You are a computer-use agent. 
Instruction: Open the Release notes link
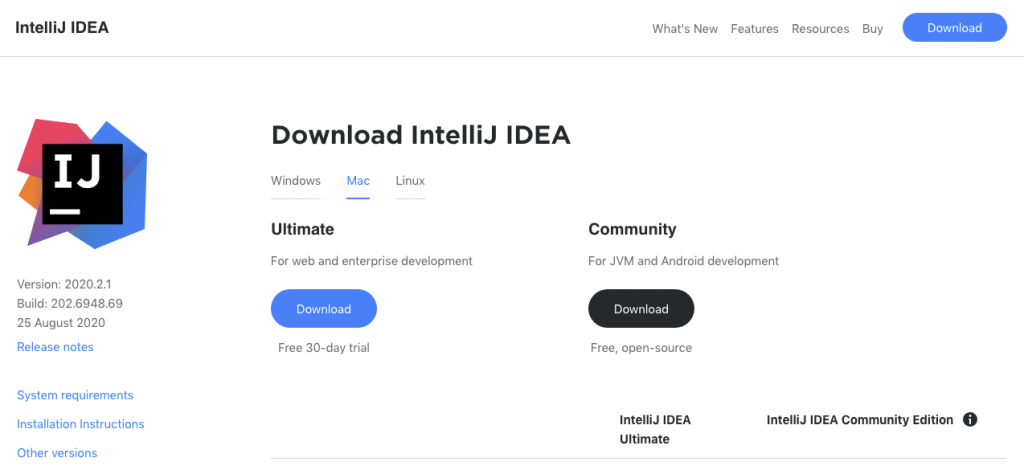56,347
